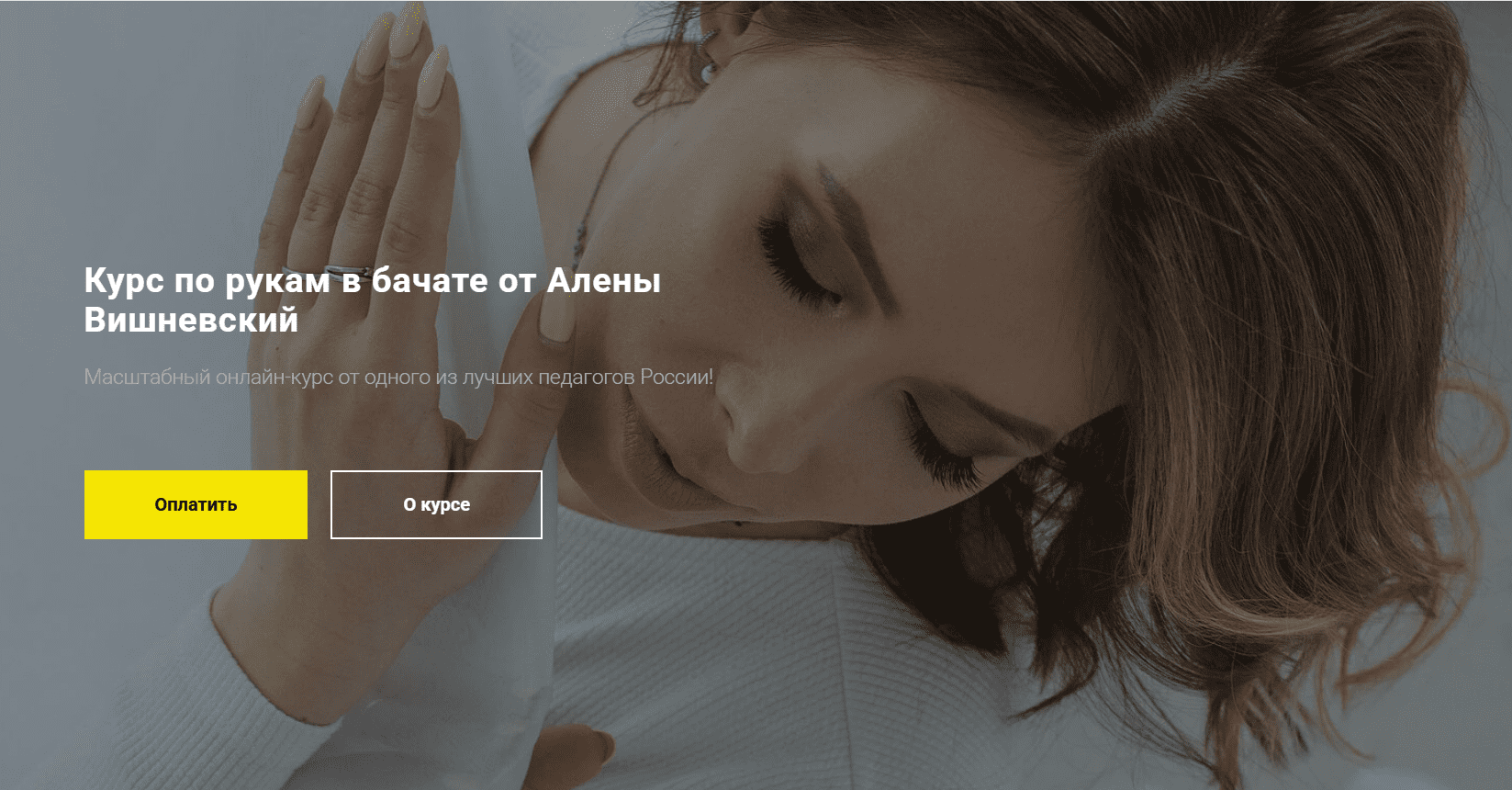Click the subtitle Масштабный онлайн-курс text
This screenshot has height=790, width=1512.
click(398, 377)
